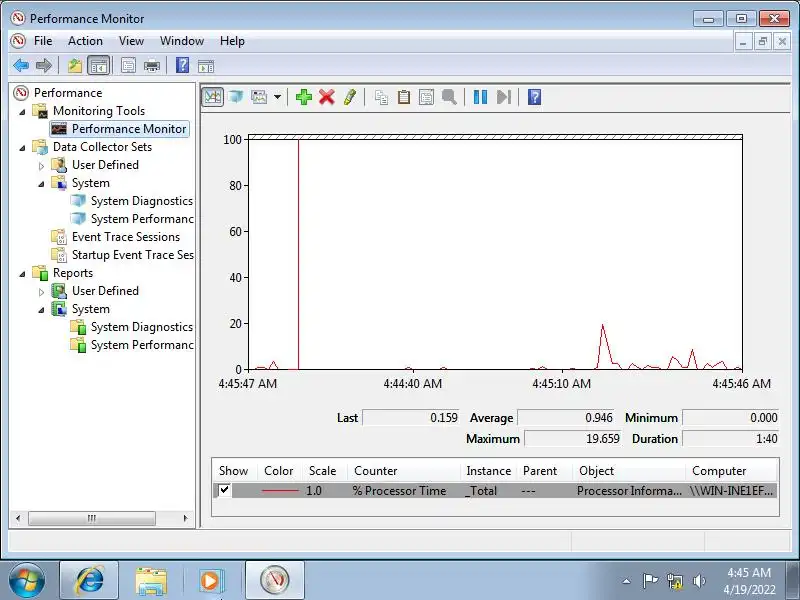800x600 pixels.
Task: Click the Windows Start button
Action: pyautogui.click(x=27, y=580)
